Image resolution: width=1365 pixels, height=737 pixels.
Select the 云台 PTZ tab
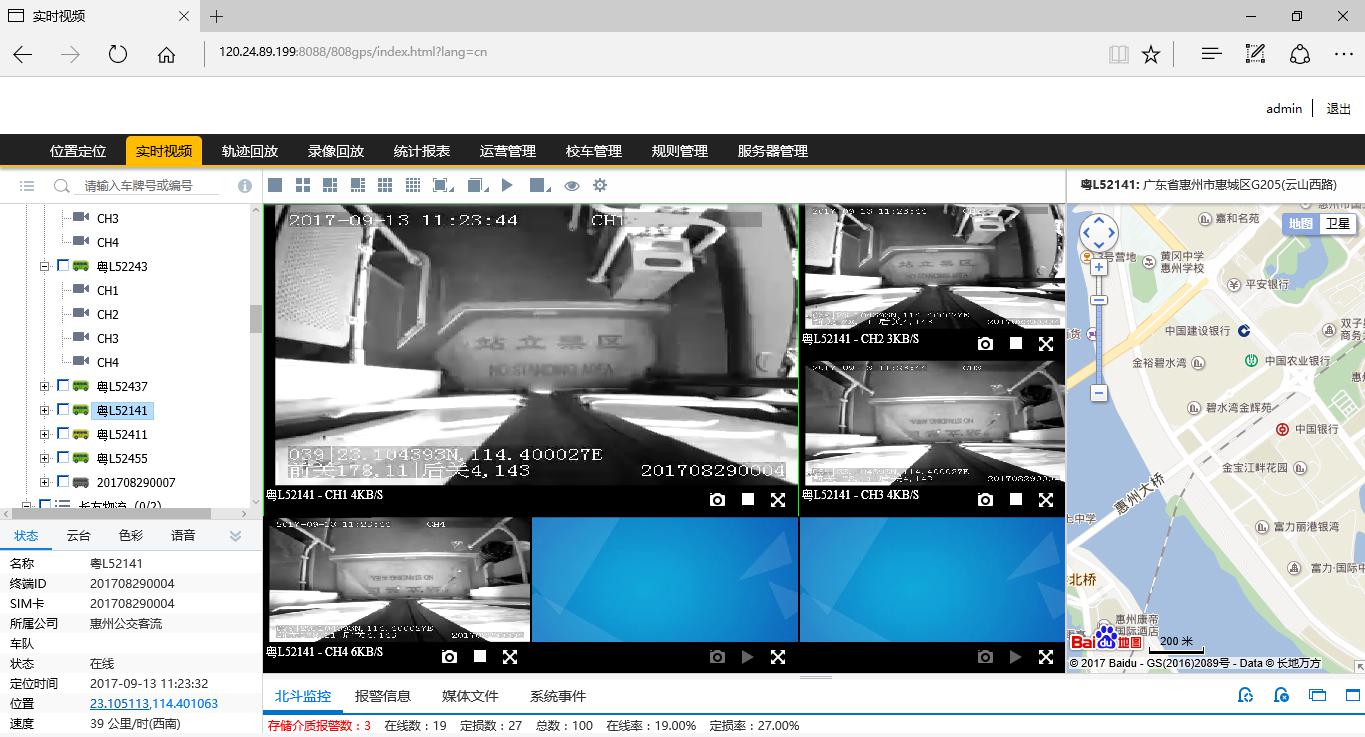point(79,535)
